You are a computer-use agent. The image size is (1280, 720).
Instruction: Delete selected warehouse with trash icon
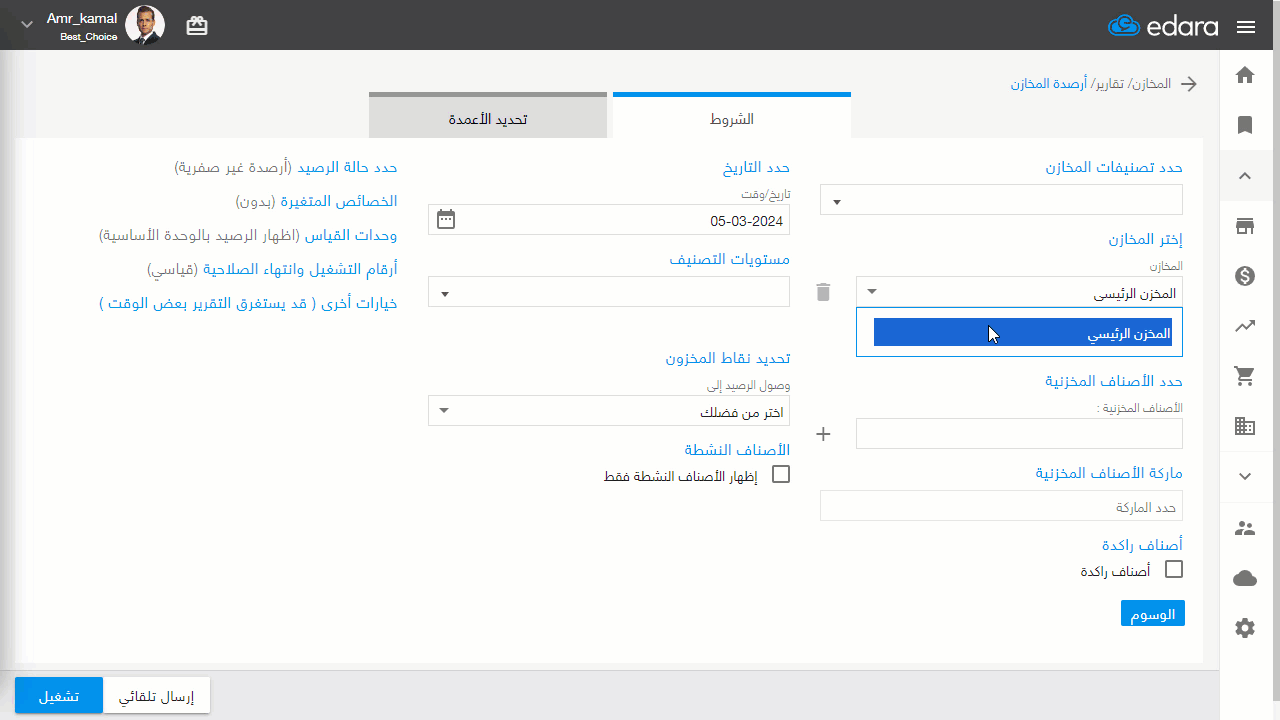tap(823, 292)
